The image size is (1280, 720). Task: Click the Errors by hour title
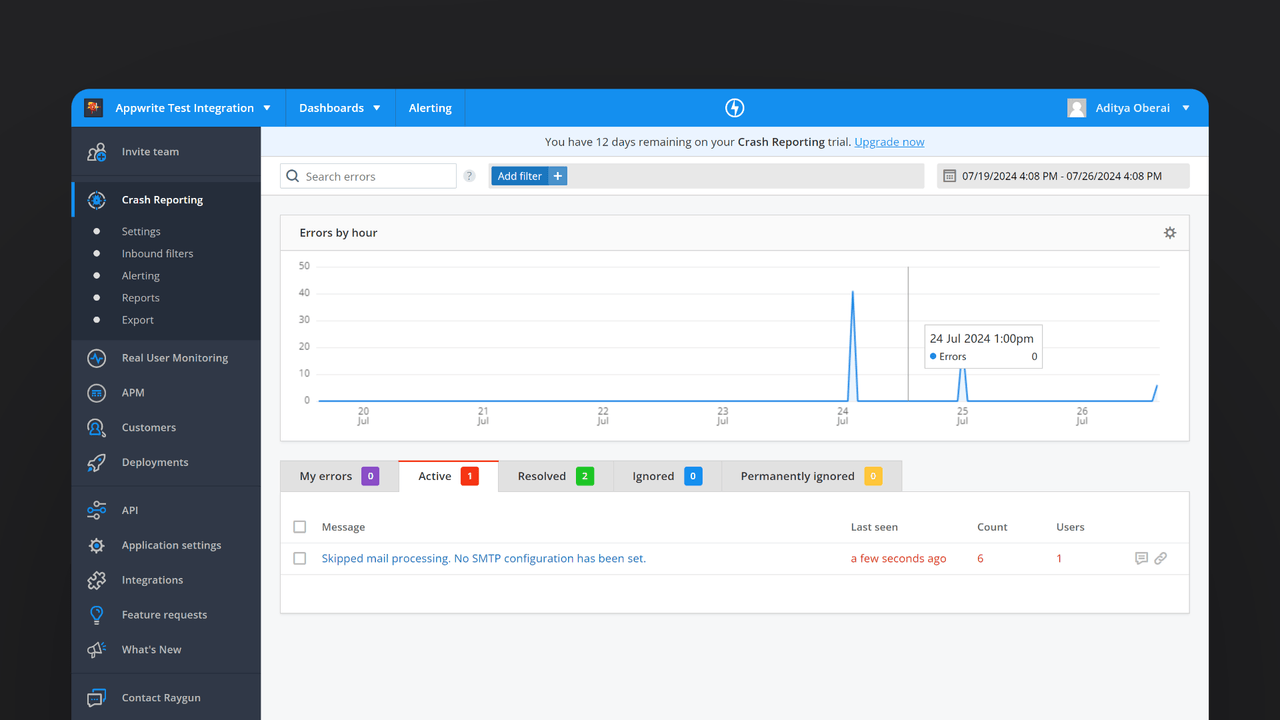(339, 233)
